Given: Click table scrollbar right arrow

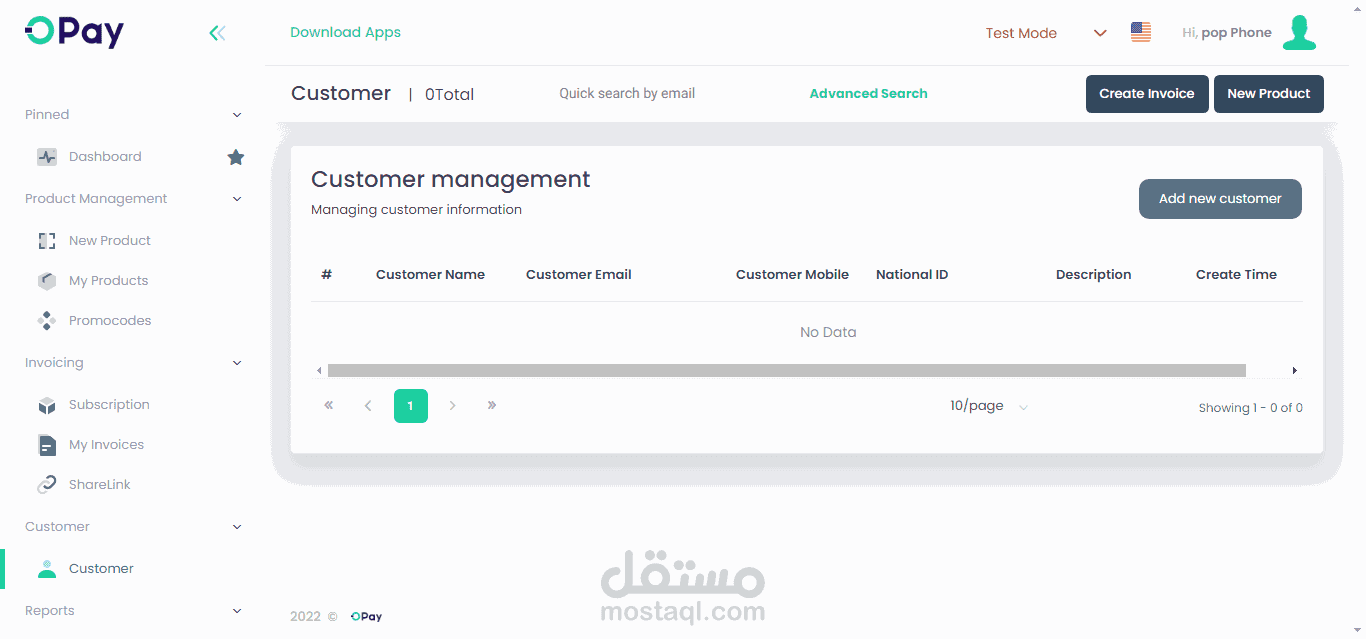Looking at the screenshot, I should click(x=1295, y=371).
